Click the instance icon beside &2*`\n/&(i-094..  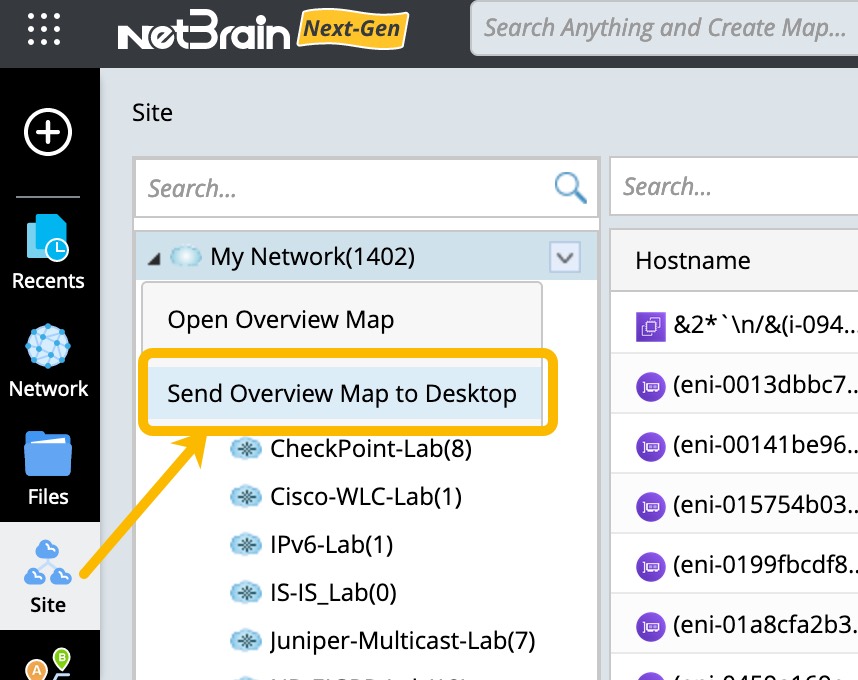click(x=651, y=327)
